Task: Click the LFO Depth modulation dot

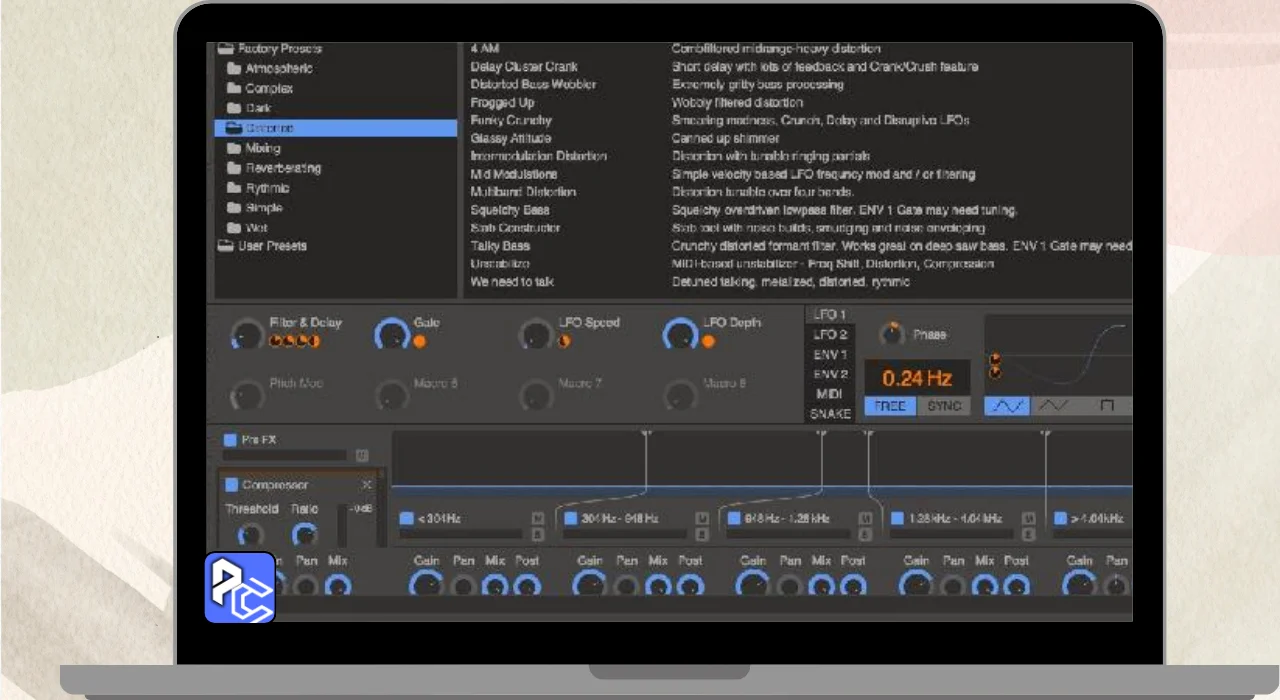Action: click(708, 341)
